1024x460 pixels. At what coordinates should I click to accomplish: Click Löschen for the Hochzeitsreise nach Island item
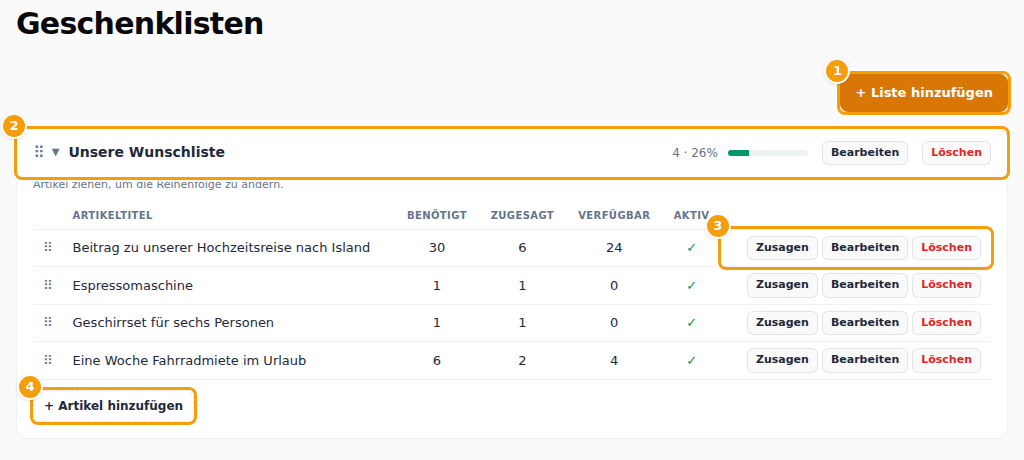click(x=946, y=248)
